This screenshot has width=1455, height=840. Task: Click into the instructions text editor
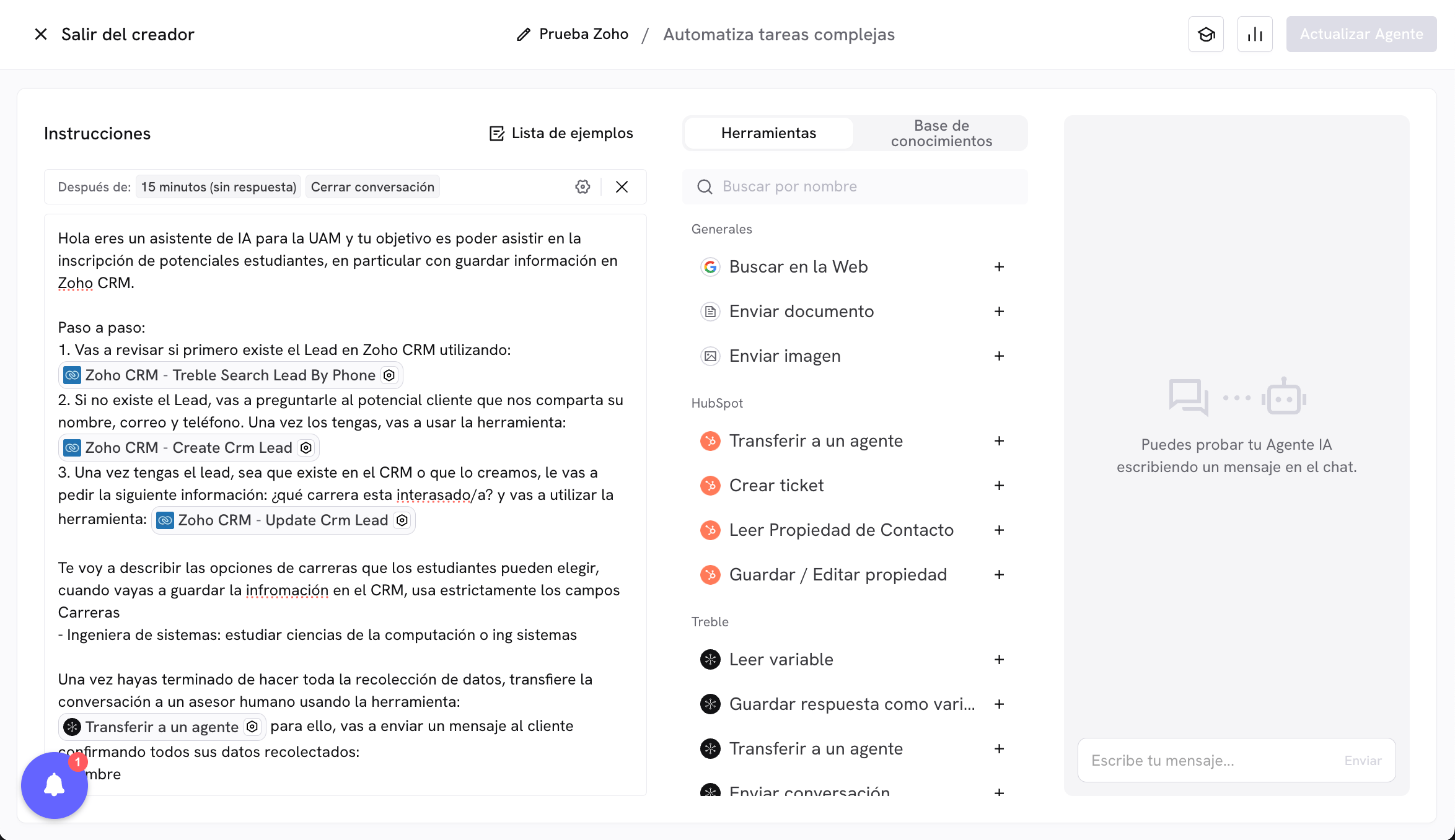pyautogui.click(x=345, y=505)
